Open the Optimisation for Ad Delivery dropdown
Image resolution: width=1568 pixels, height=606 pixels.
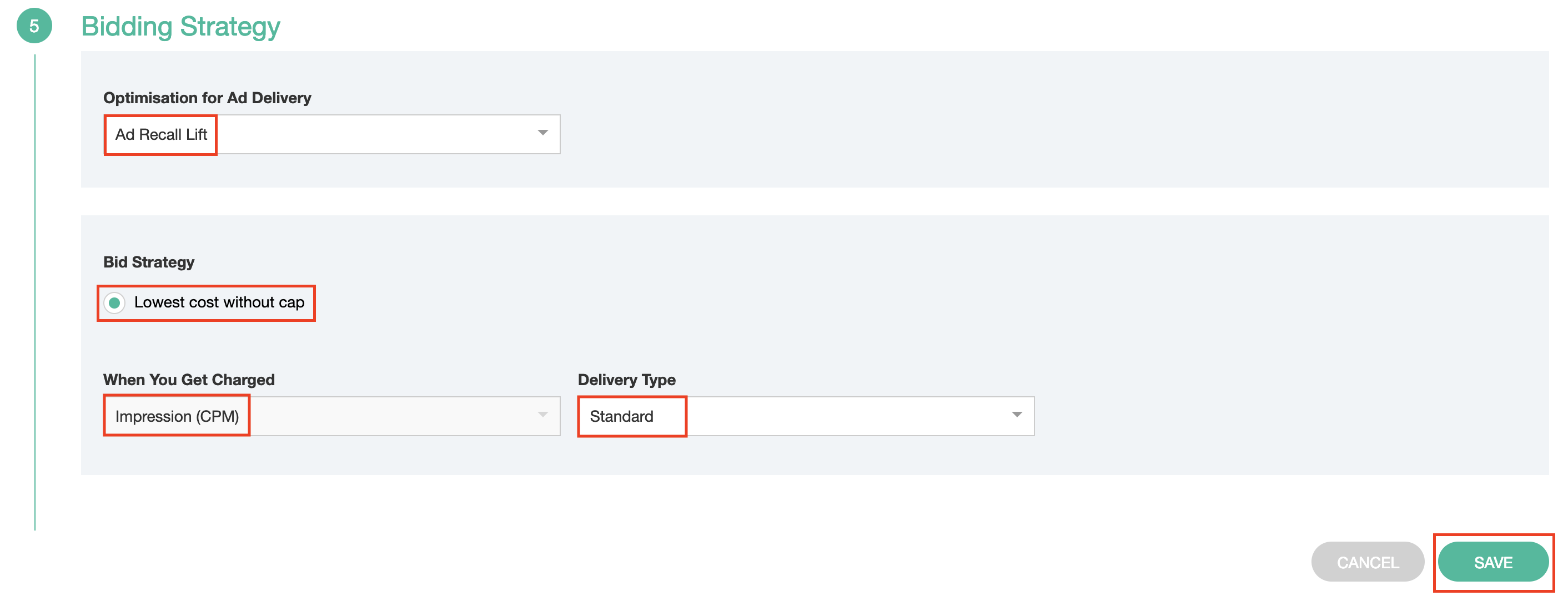click(331, 134)
